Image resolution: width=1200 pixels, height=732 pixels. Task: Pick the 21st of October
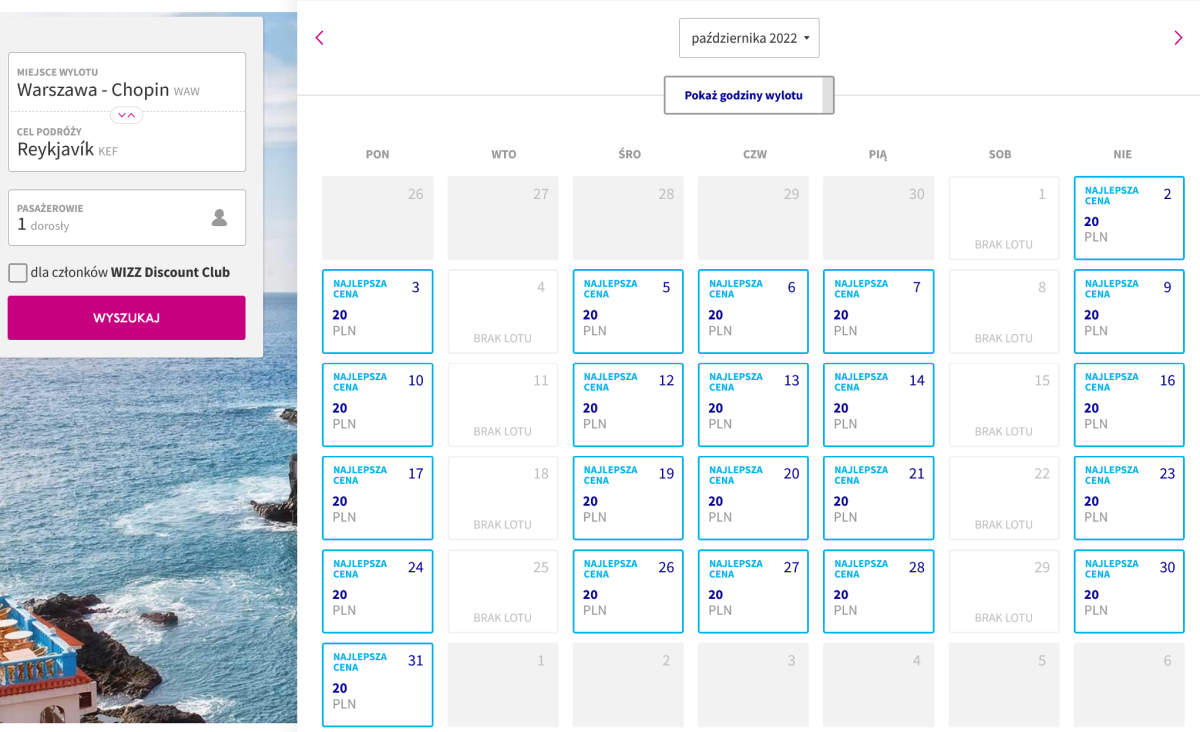[x=879, y=498]
